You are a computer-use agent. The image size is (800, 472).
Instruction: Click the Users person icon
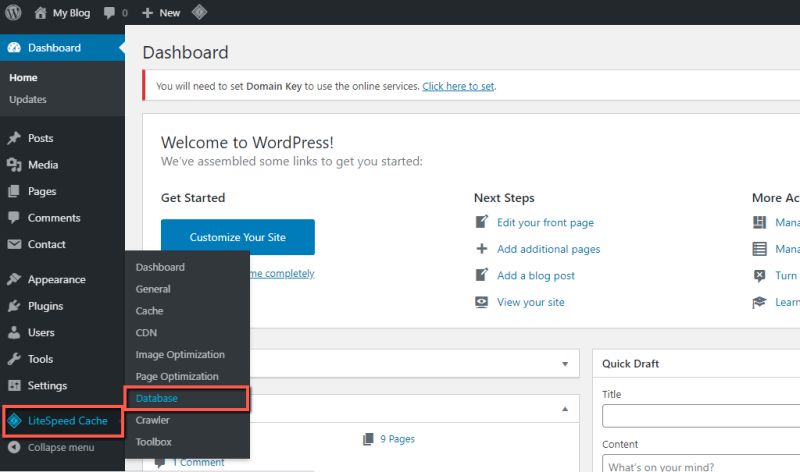click(x=14, y=332)
